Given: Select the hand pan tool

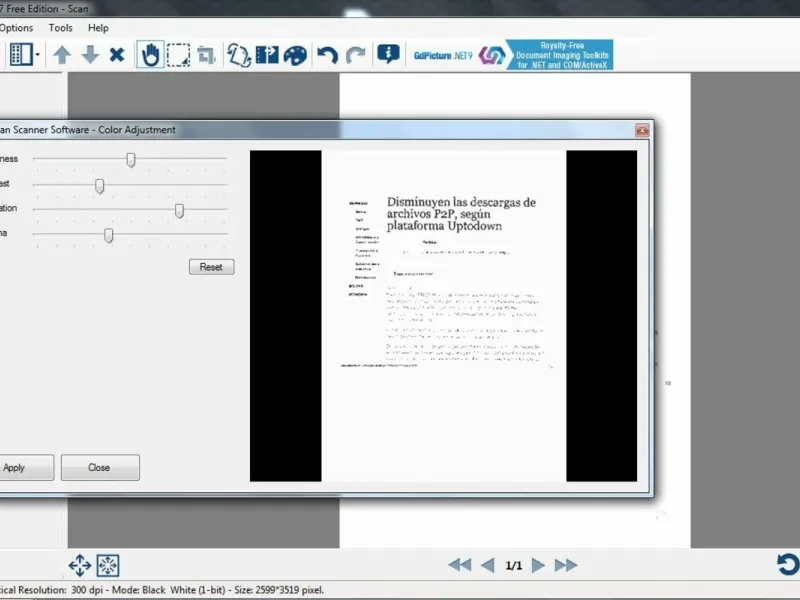Looking at the screenshot, I should click(150, 55).
